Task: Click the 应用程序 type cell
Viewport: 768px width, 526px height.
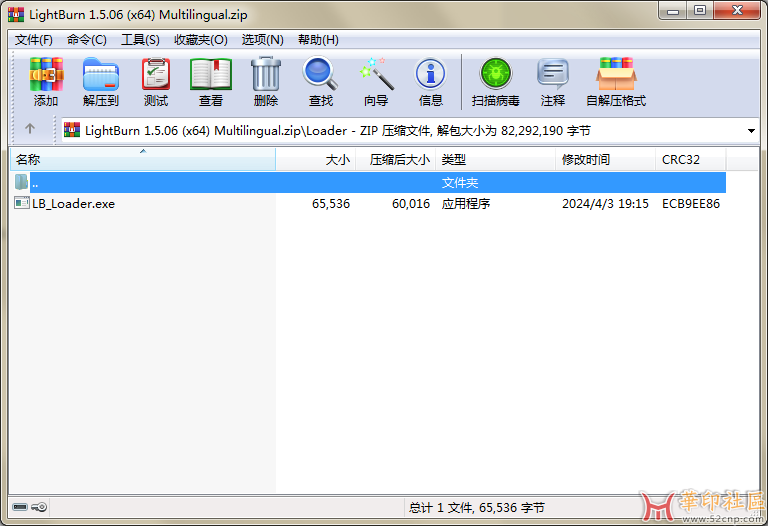Action: click(466, 204)
